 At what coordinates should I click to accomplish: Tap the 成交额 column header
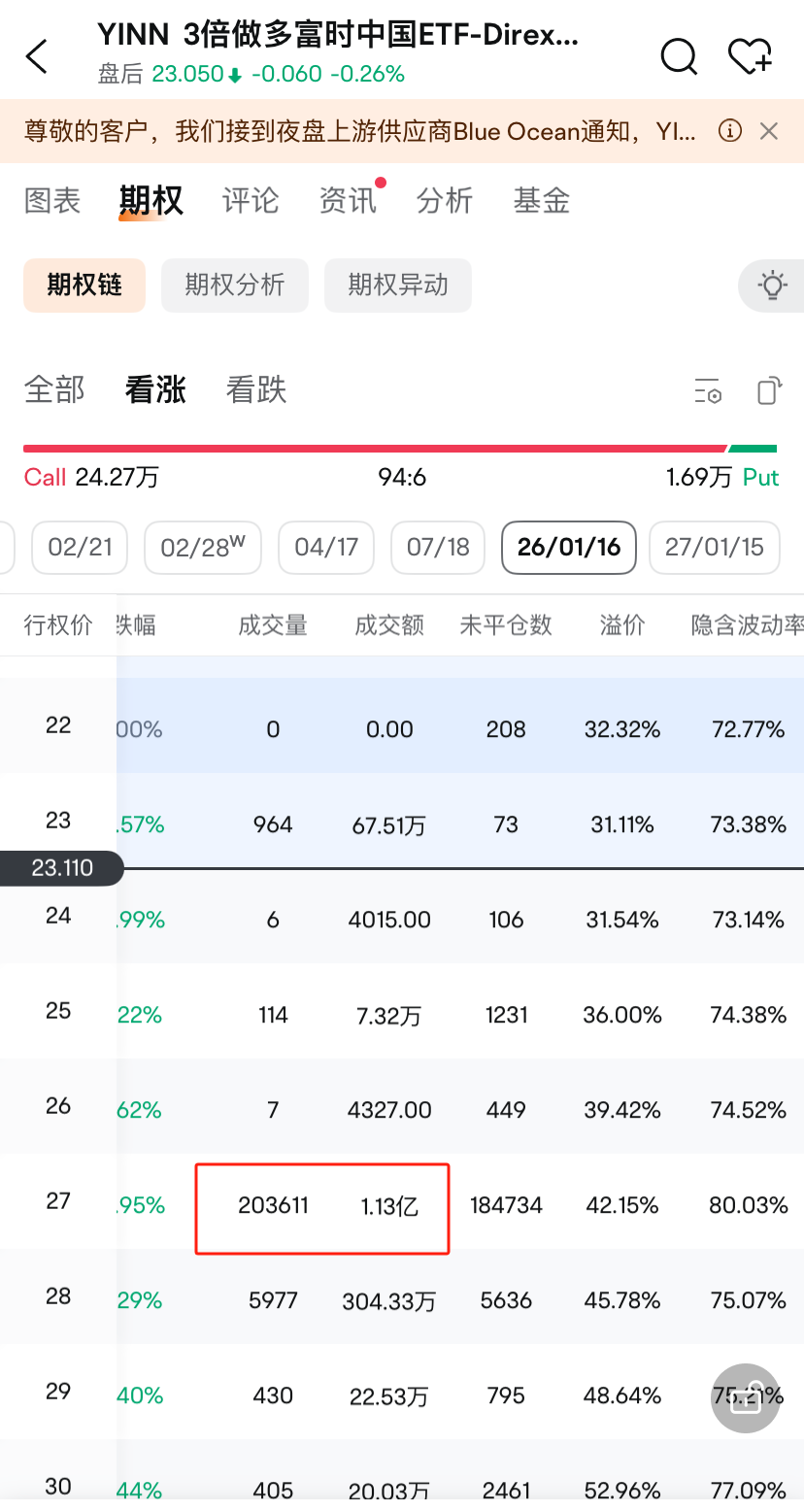389,625
